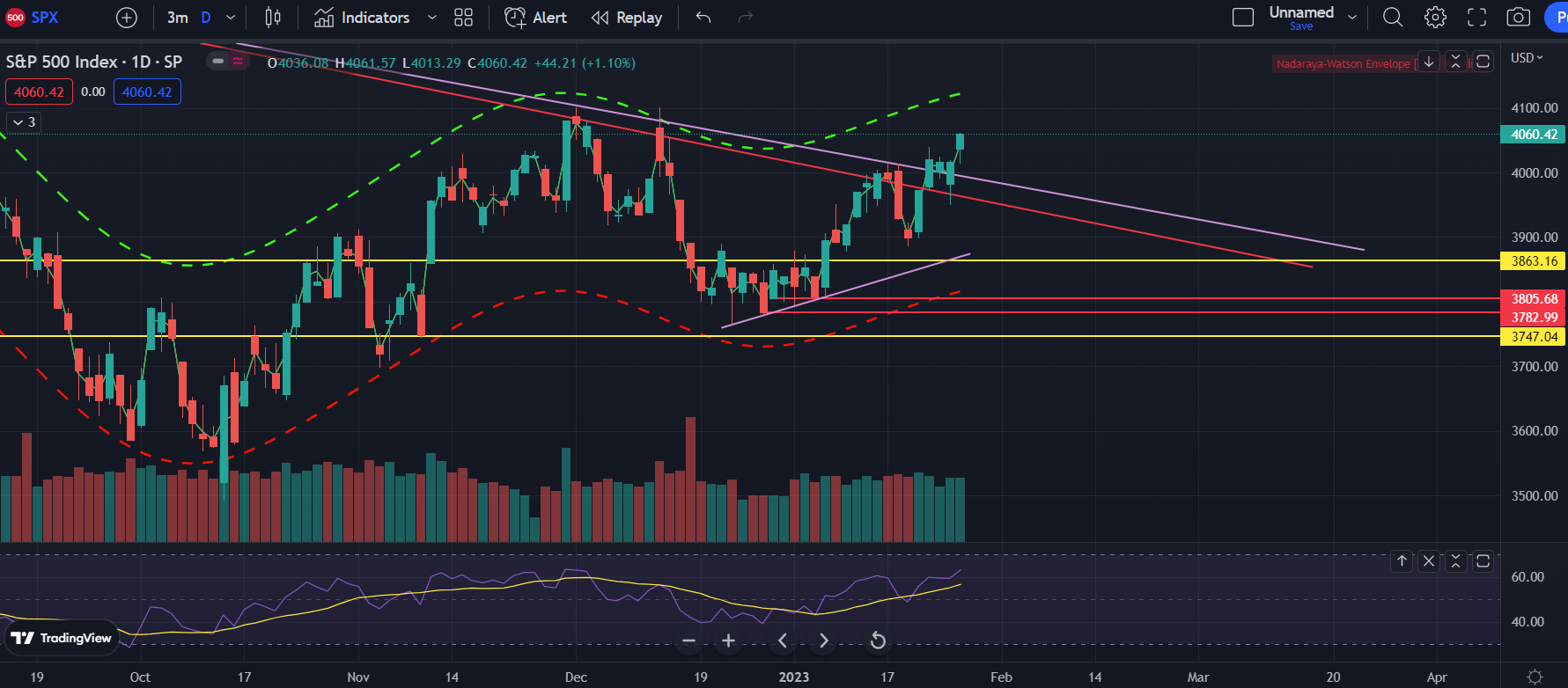
Task: Toggle the grey pill status icon in legend
Action: tap(218, 62)
